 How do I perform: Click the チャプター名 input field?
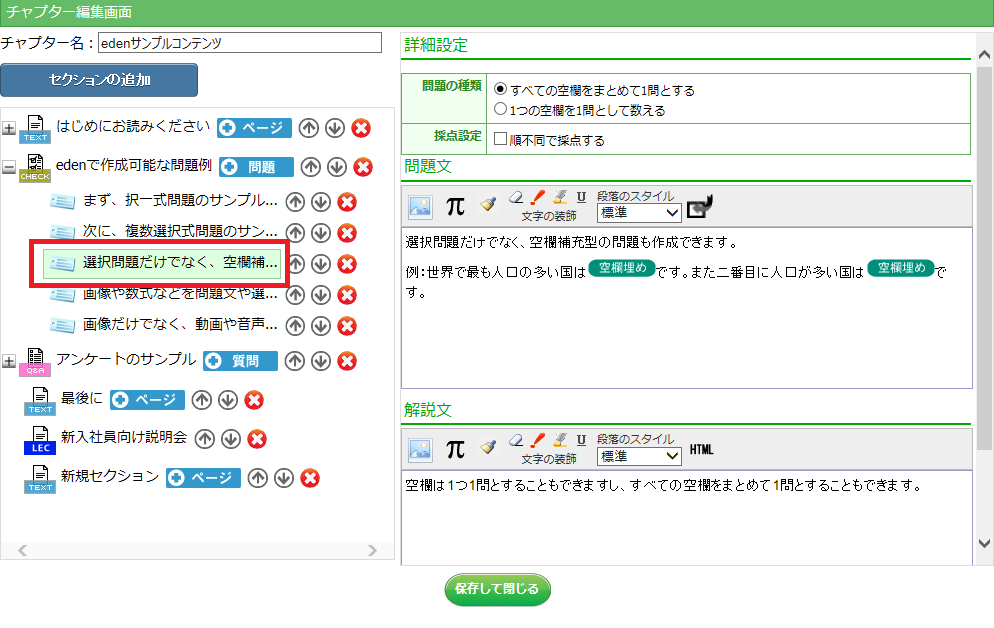pyautogui.click(x=240, y=42)
